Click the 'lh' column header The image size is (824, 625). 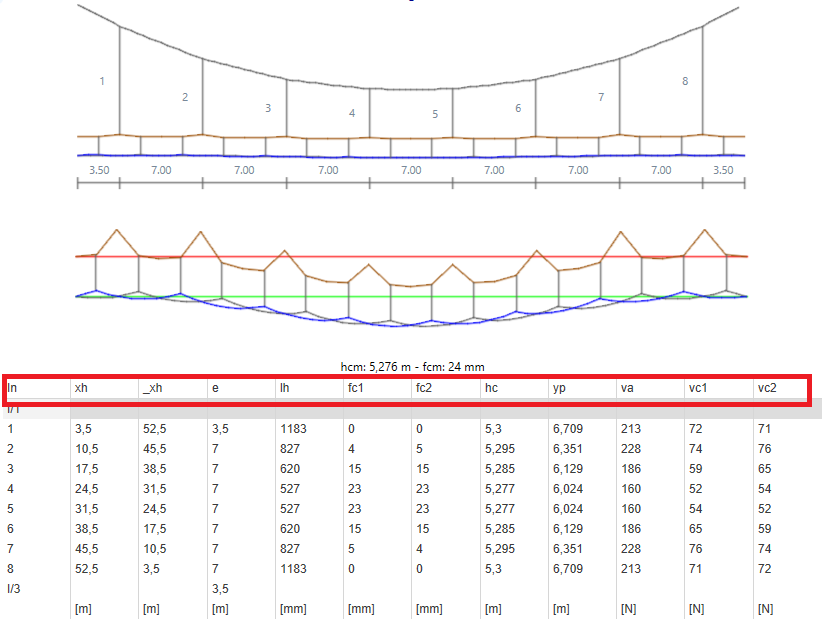pos(284,388)
